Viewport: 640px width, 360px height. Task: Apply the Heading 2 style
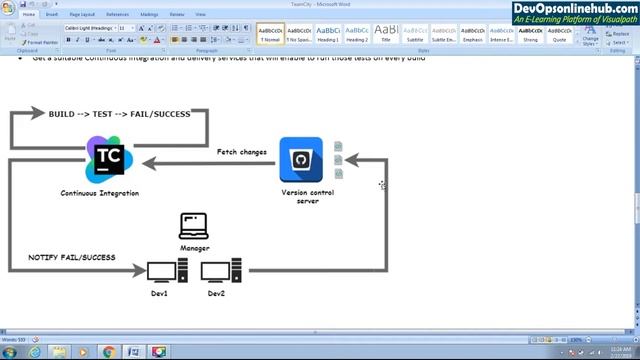[x=357, y=33]
